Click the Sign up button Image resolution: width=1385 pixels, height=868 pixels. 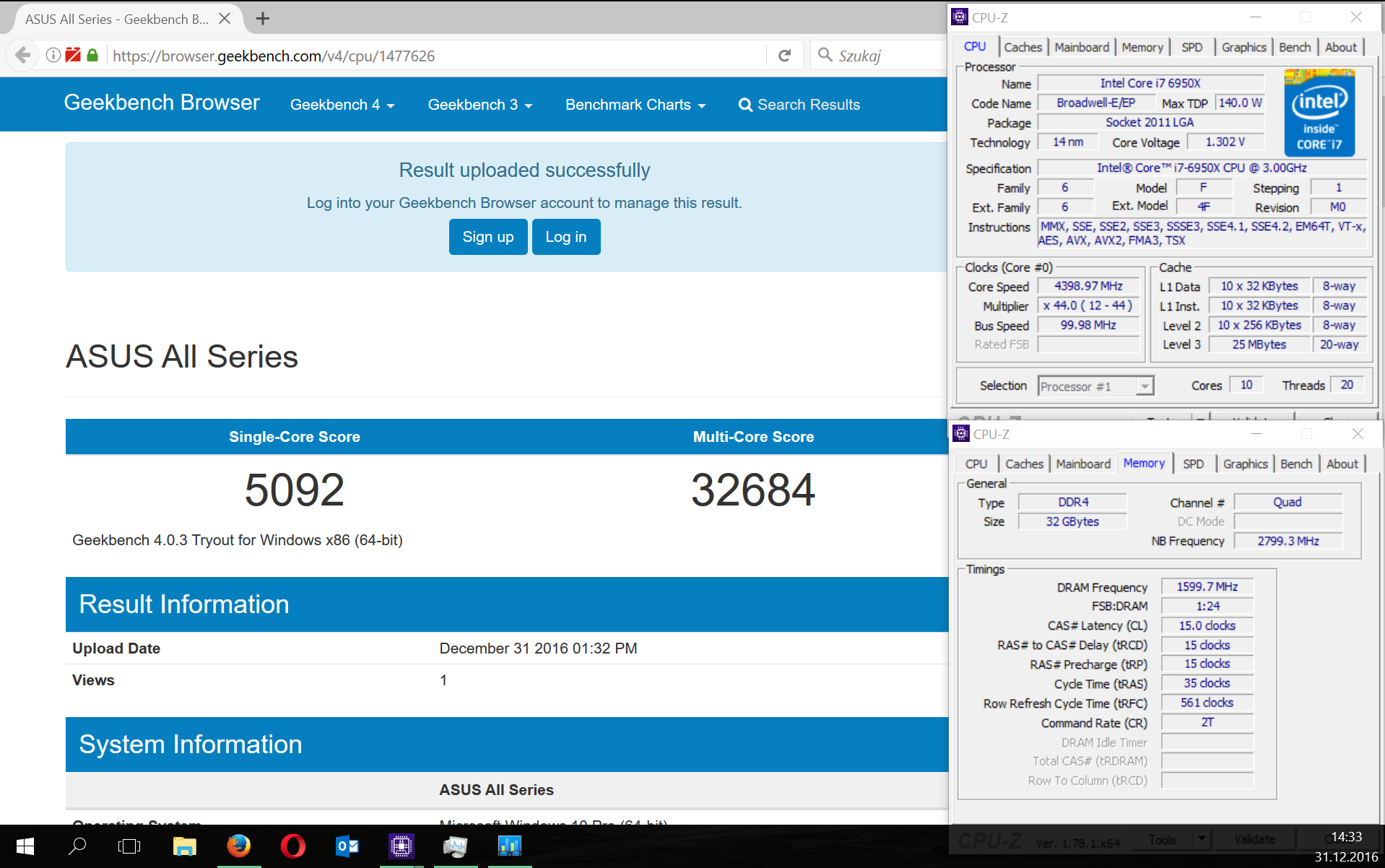click(x=488, y=237)
